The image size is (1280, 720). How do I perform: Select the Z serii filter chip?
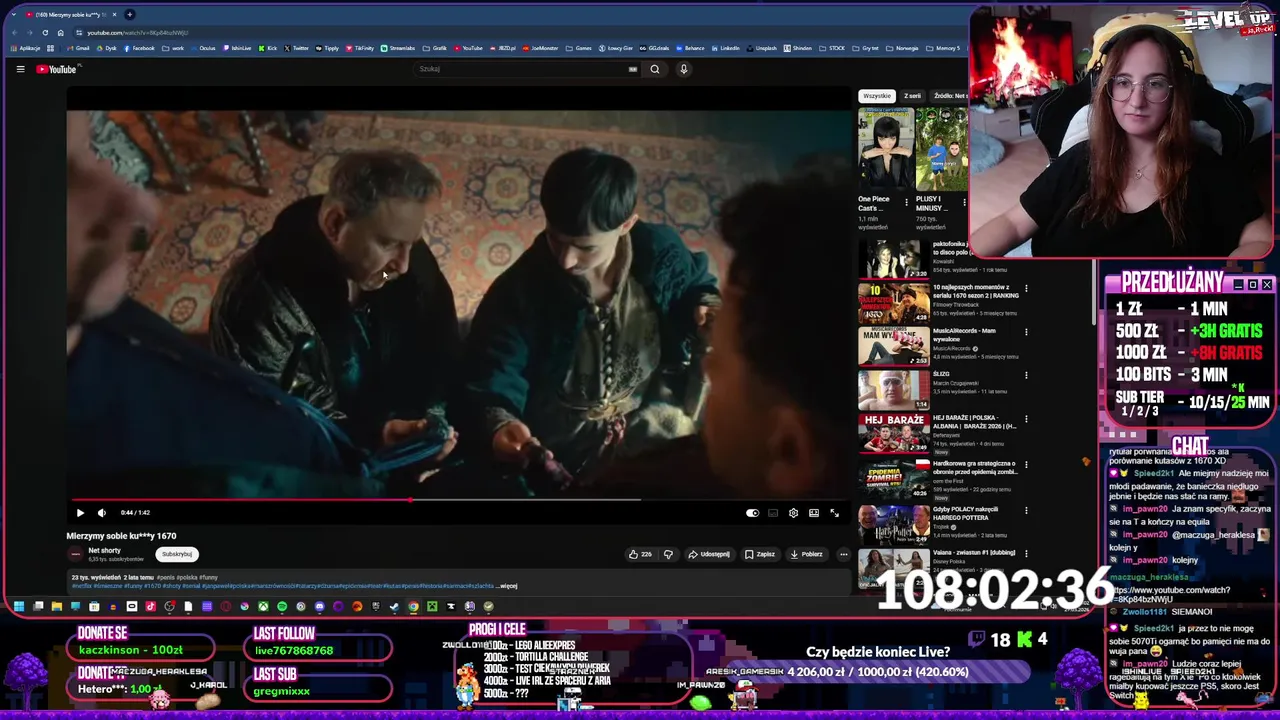tap(912, 96)
